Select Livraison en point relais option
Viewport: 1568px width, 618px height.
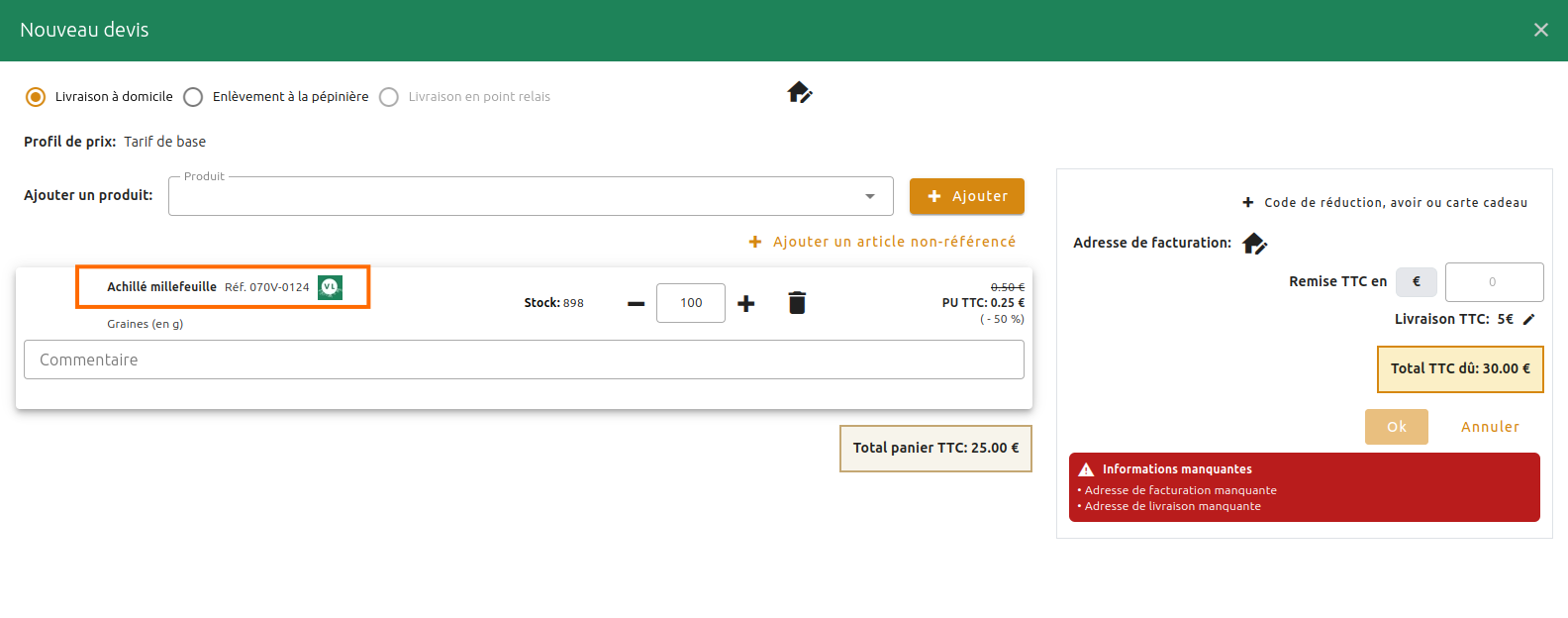click(x=389, y=97)
